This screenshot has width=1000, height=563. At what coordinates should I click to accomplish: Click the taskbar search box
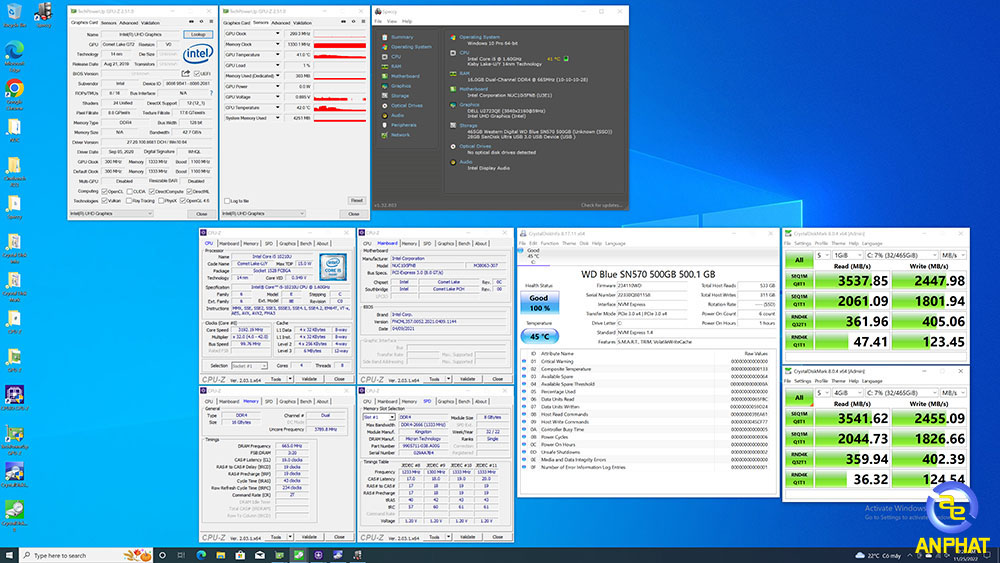click(x=85, y=555)
